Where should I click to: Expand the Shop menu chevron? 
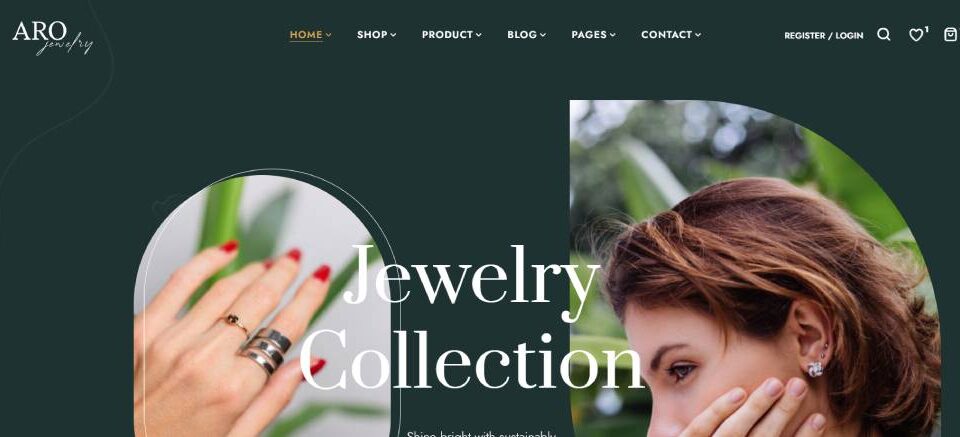click(x=393, y=35)
